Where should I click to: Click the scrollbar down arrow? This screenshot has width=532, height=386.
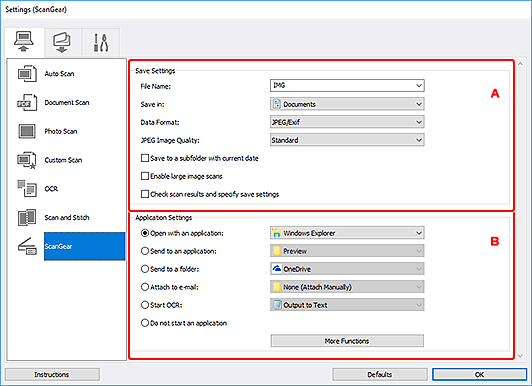(x=521, y=356)
